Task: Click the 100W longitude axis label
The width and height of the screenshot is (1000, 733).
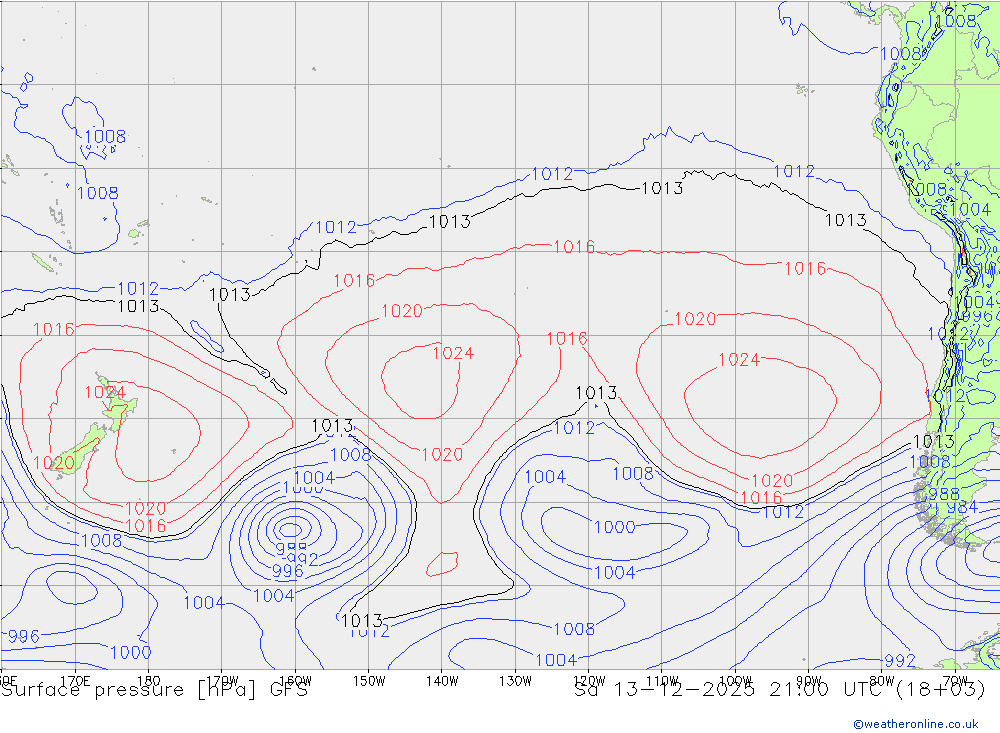Action: [x=735, y=681]
